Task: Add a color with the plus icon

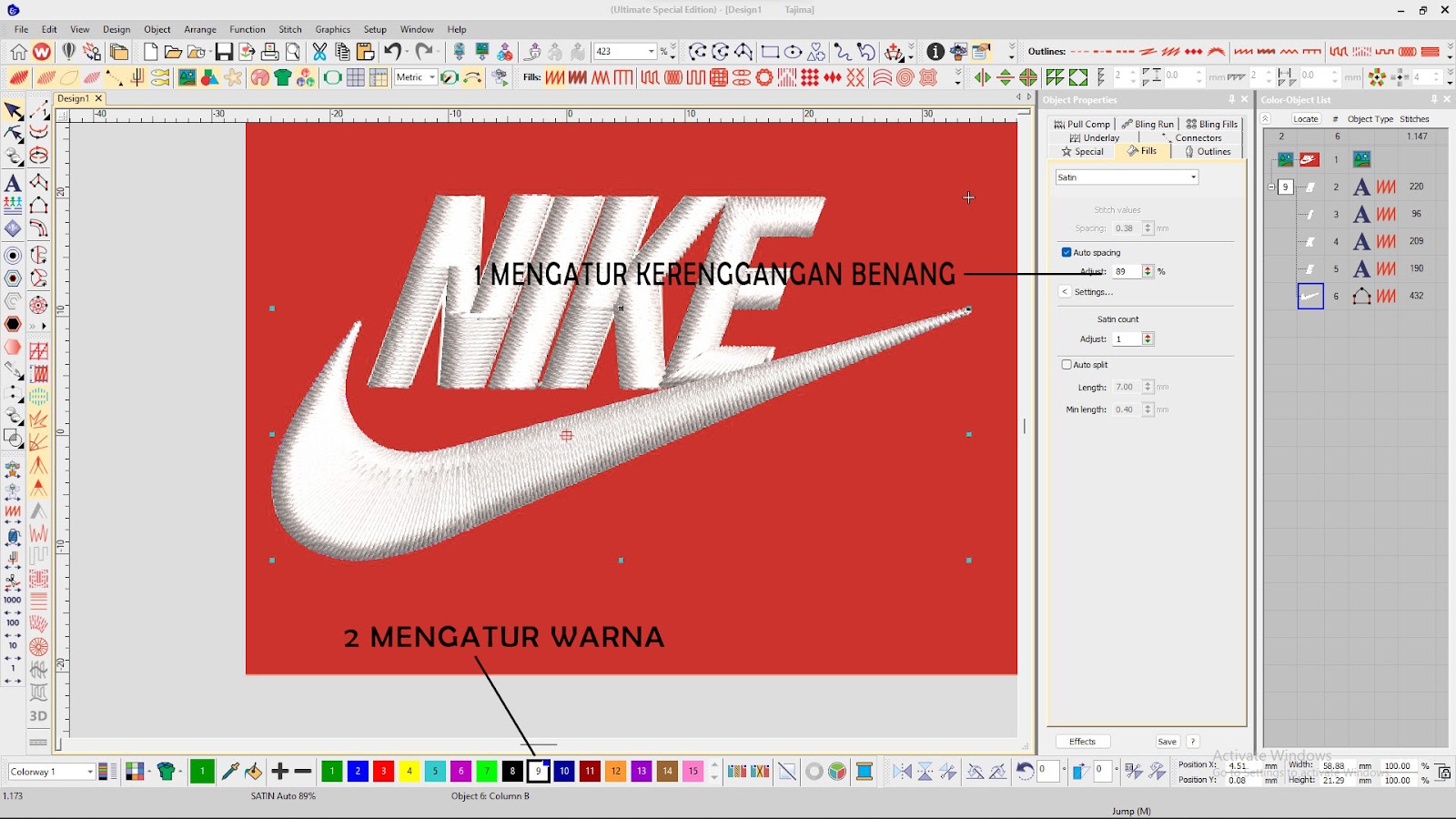Action: pos(280,772)
